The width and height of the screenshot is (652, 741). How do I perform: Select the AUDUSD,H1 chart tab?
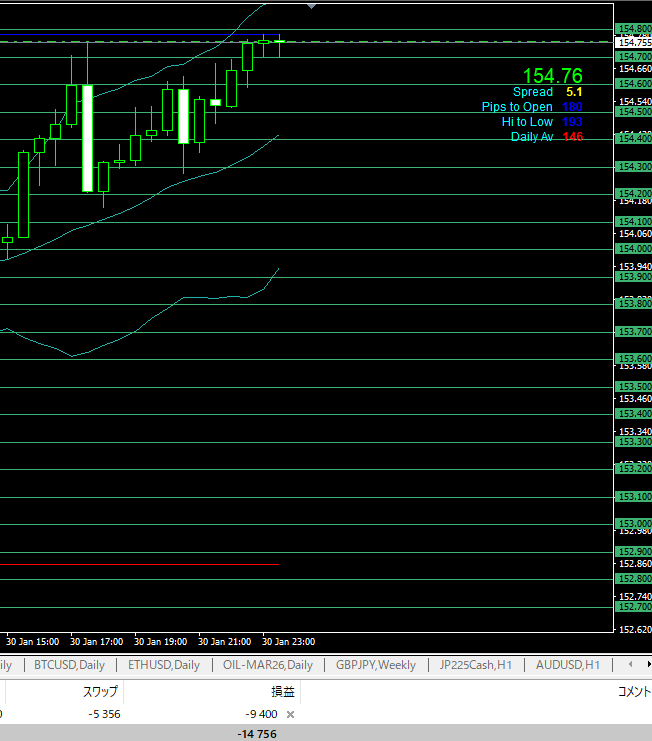568,664
